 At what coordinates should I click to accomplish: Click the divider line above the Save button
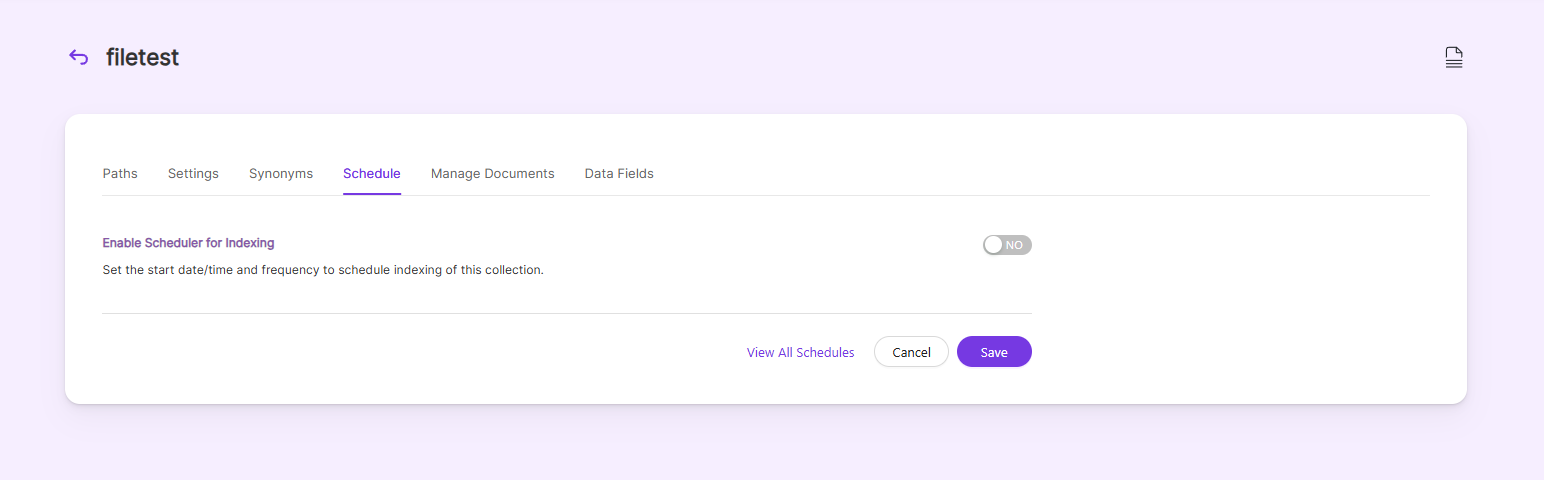click(567, 313)
